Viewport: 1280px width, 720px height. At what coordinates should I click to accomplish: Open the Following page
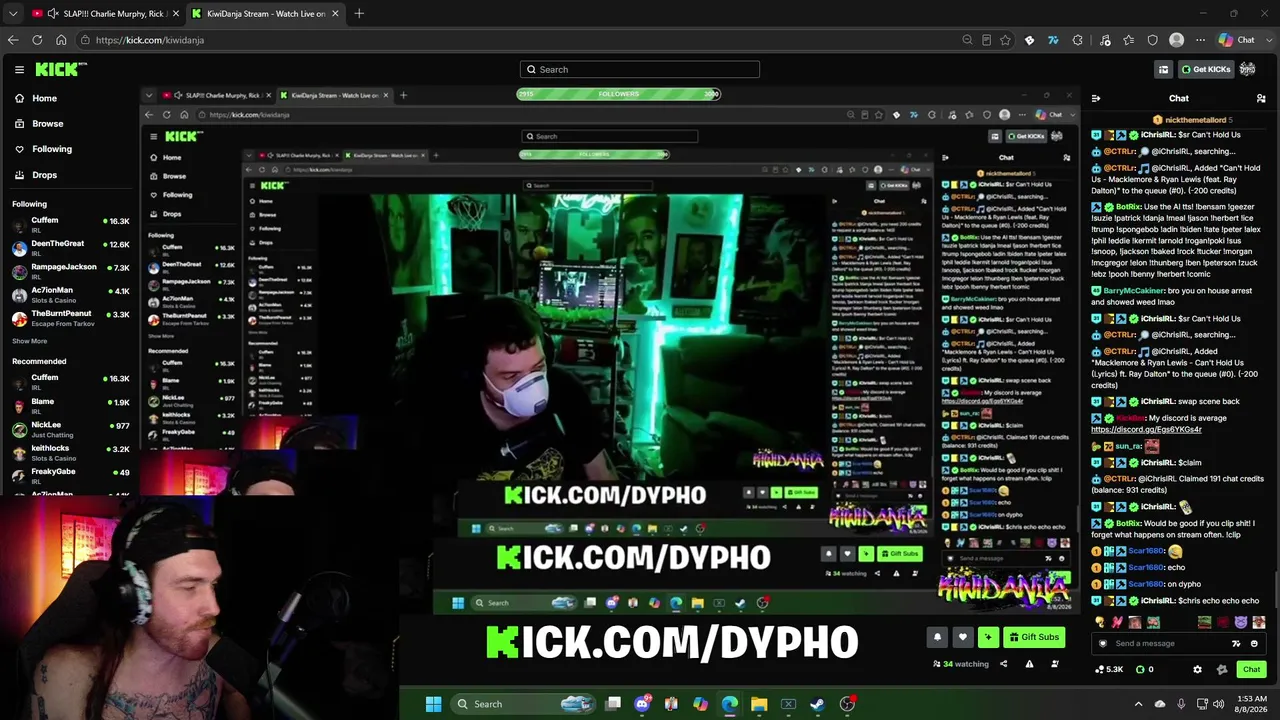pos(51,149)
